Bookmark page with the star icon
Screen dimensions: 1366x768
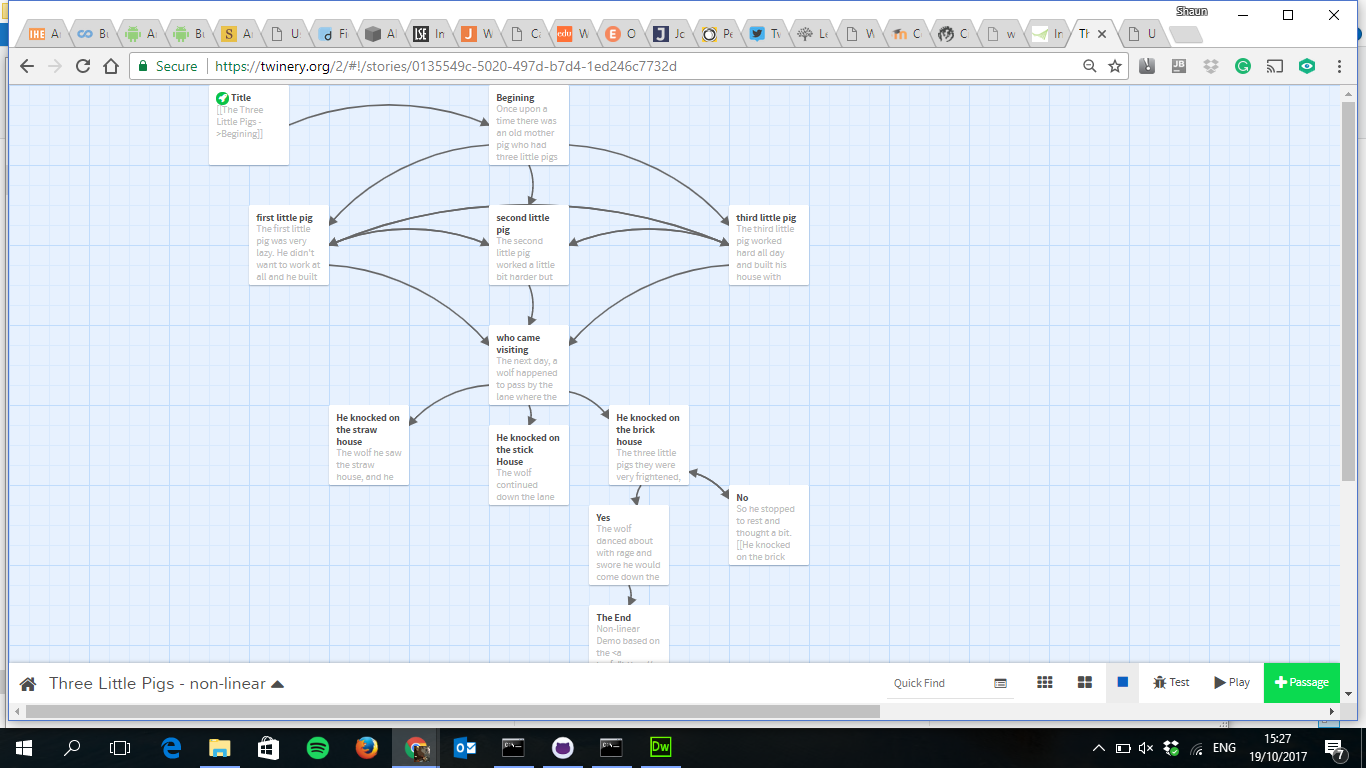coord(1115,66)
